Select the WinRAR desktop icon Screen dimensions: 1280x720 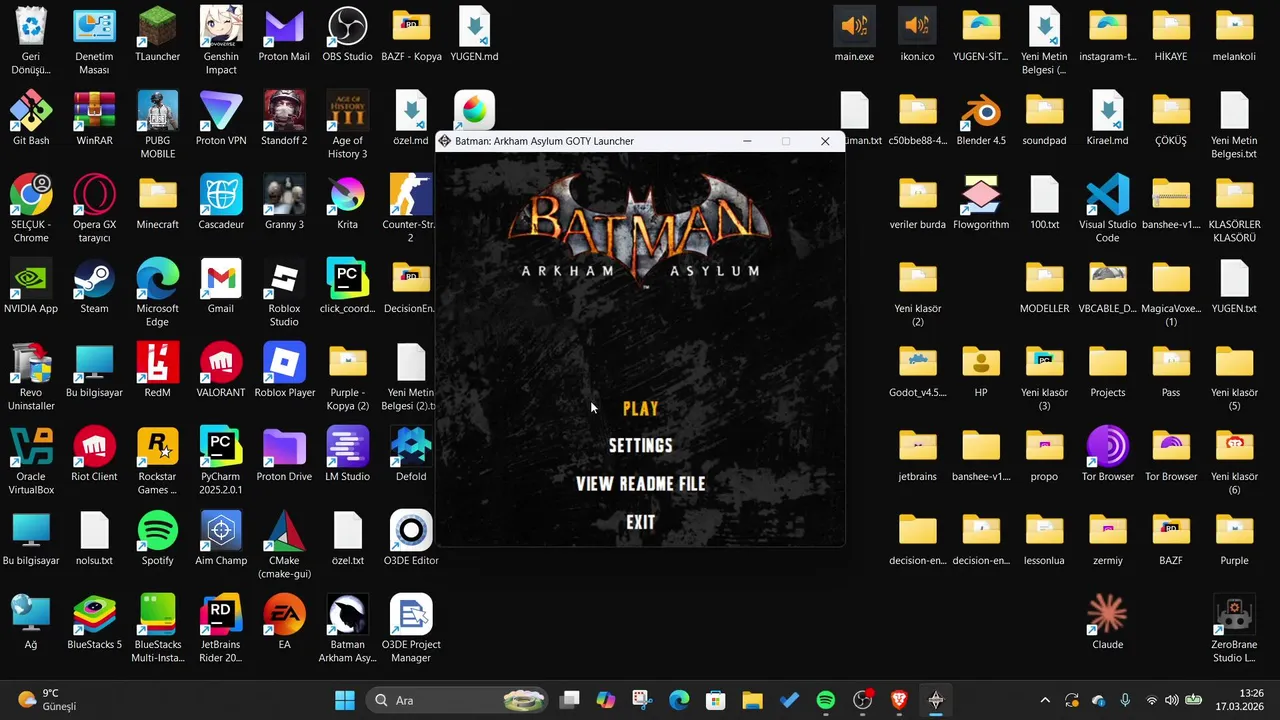94,119
